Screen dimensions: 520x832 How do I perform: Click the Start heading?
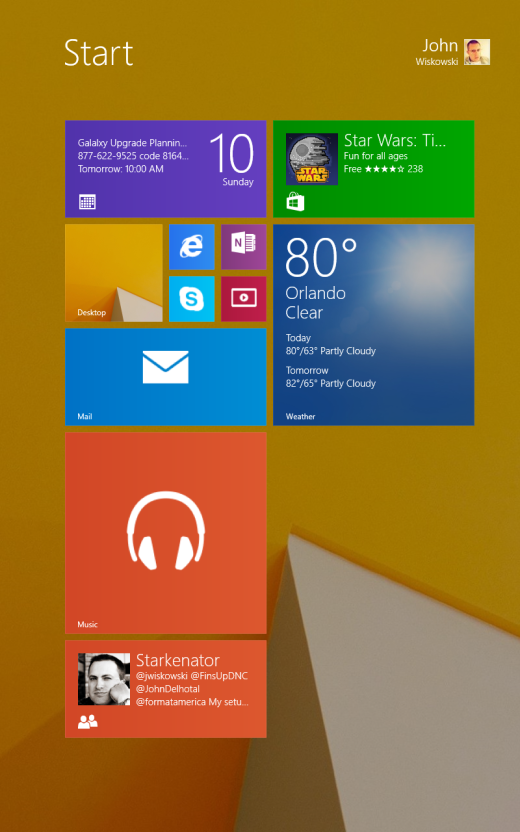(99, 53)
